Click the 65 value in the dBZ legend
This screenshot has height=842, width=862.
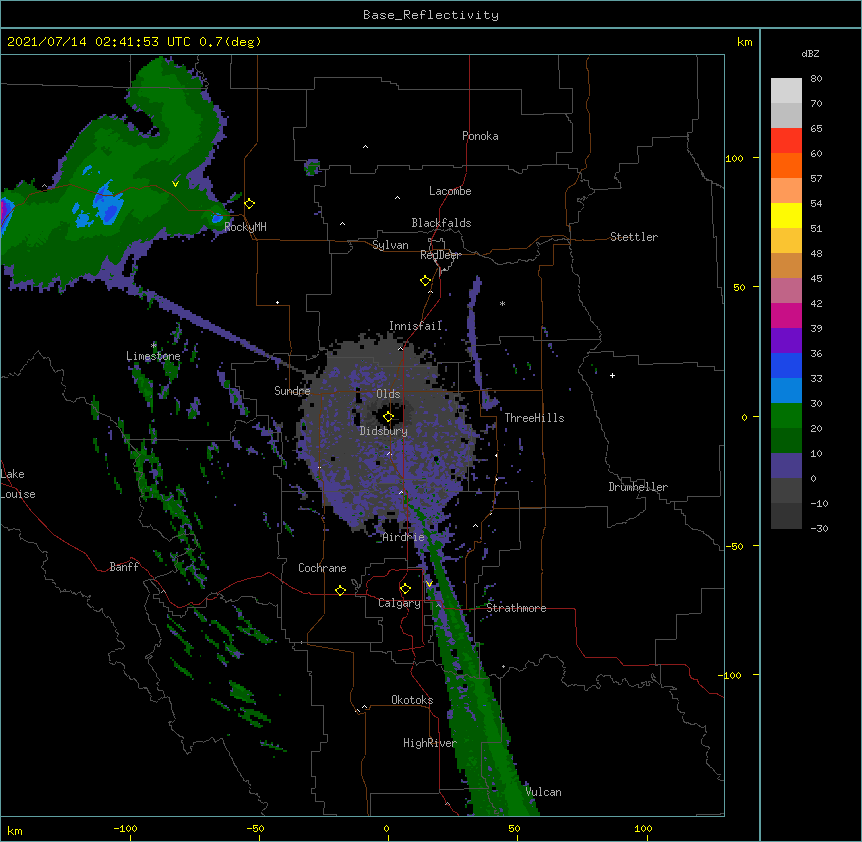[x=816, y=128]
